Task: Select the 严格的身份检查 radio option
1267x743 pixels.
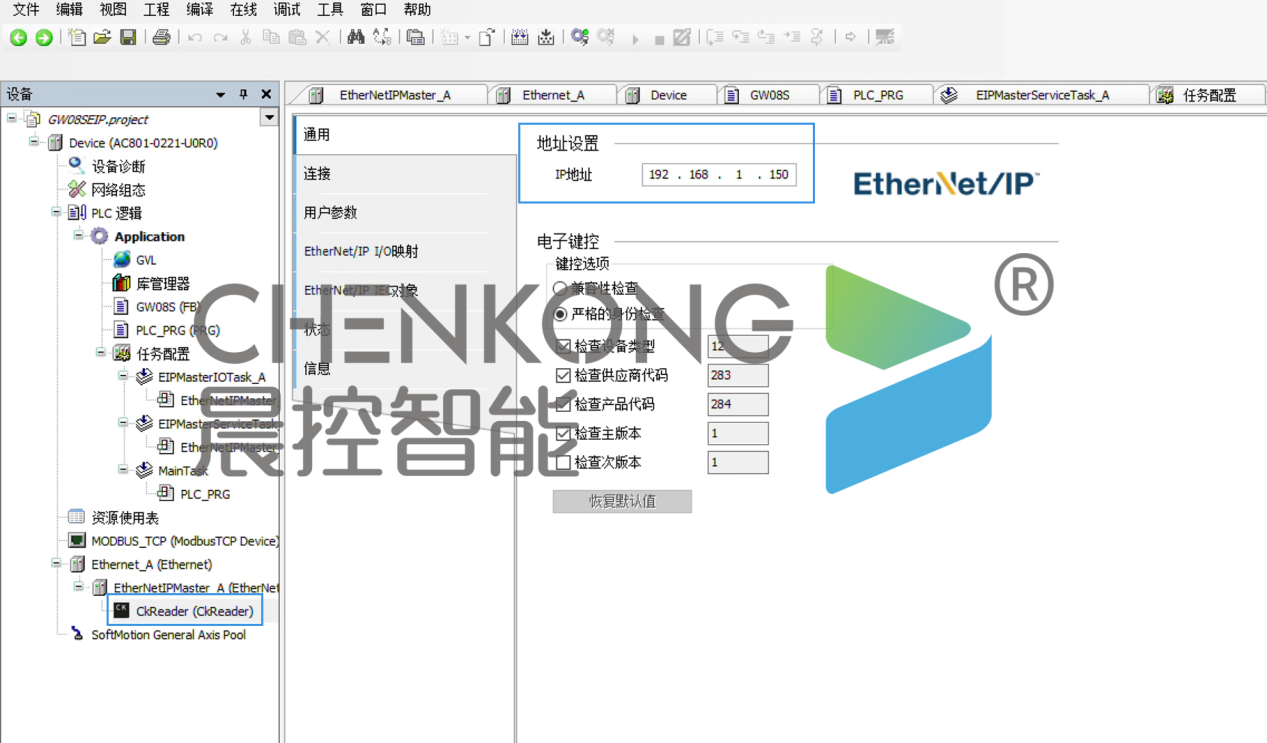Action: coord(560,314)
